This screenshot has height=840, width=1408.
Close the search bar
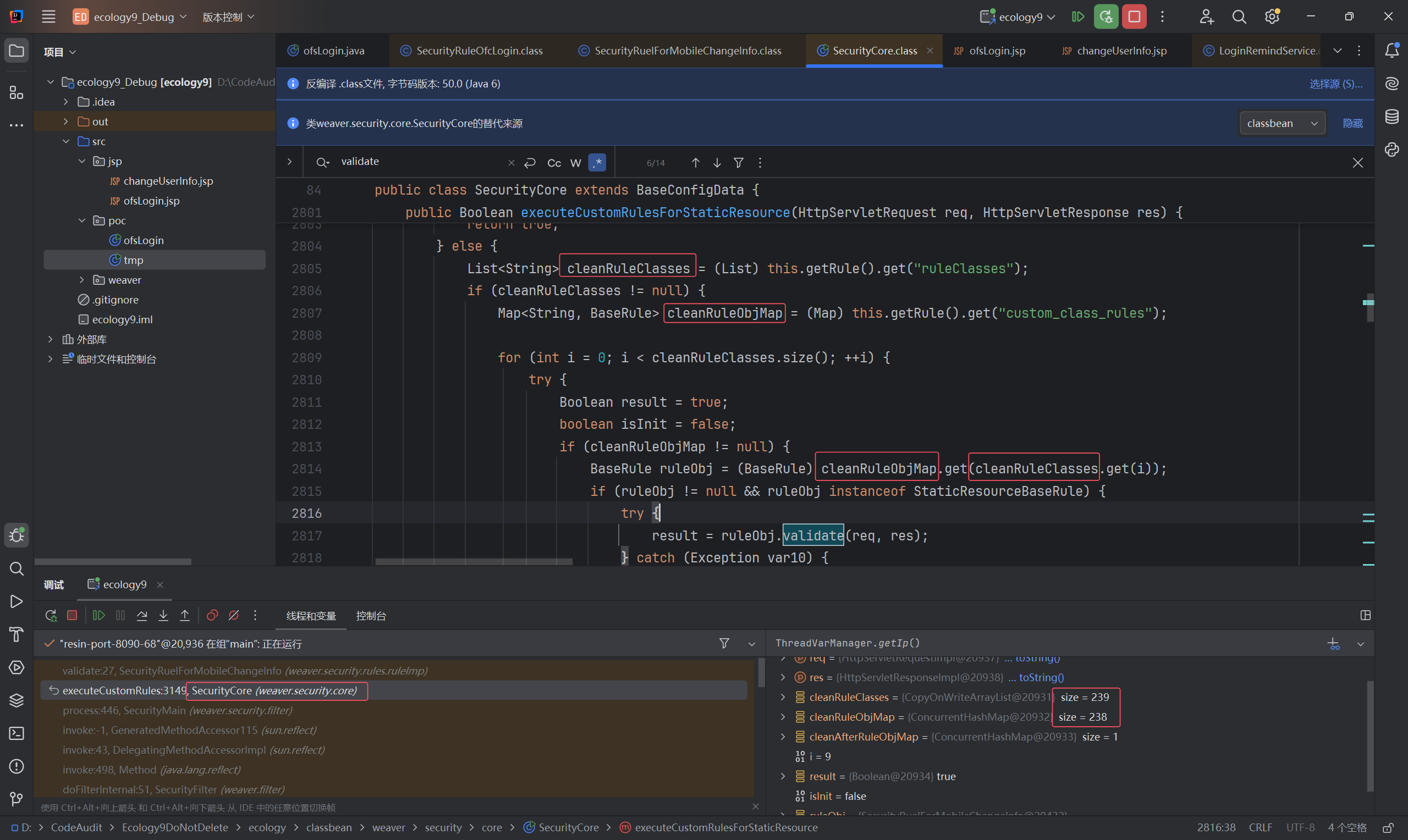coord(1357,163)
